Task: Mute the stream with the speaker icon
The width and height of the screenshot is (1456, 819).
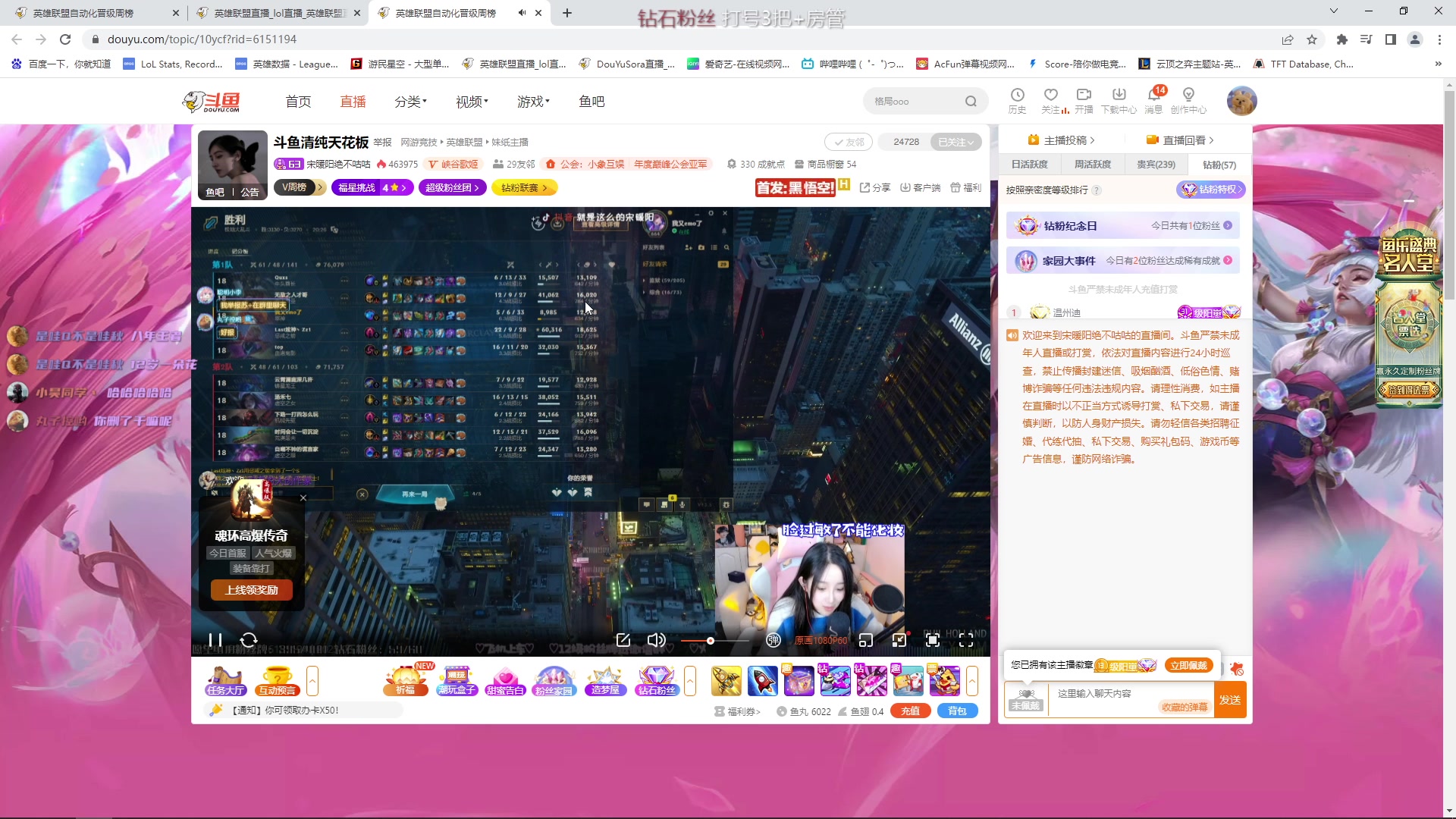Action: coord(656,640)
